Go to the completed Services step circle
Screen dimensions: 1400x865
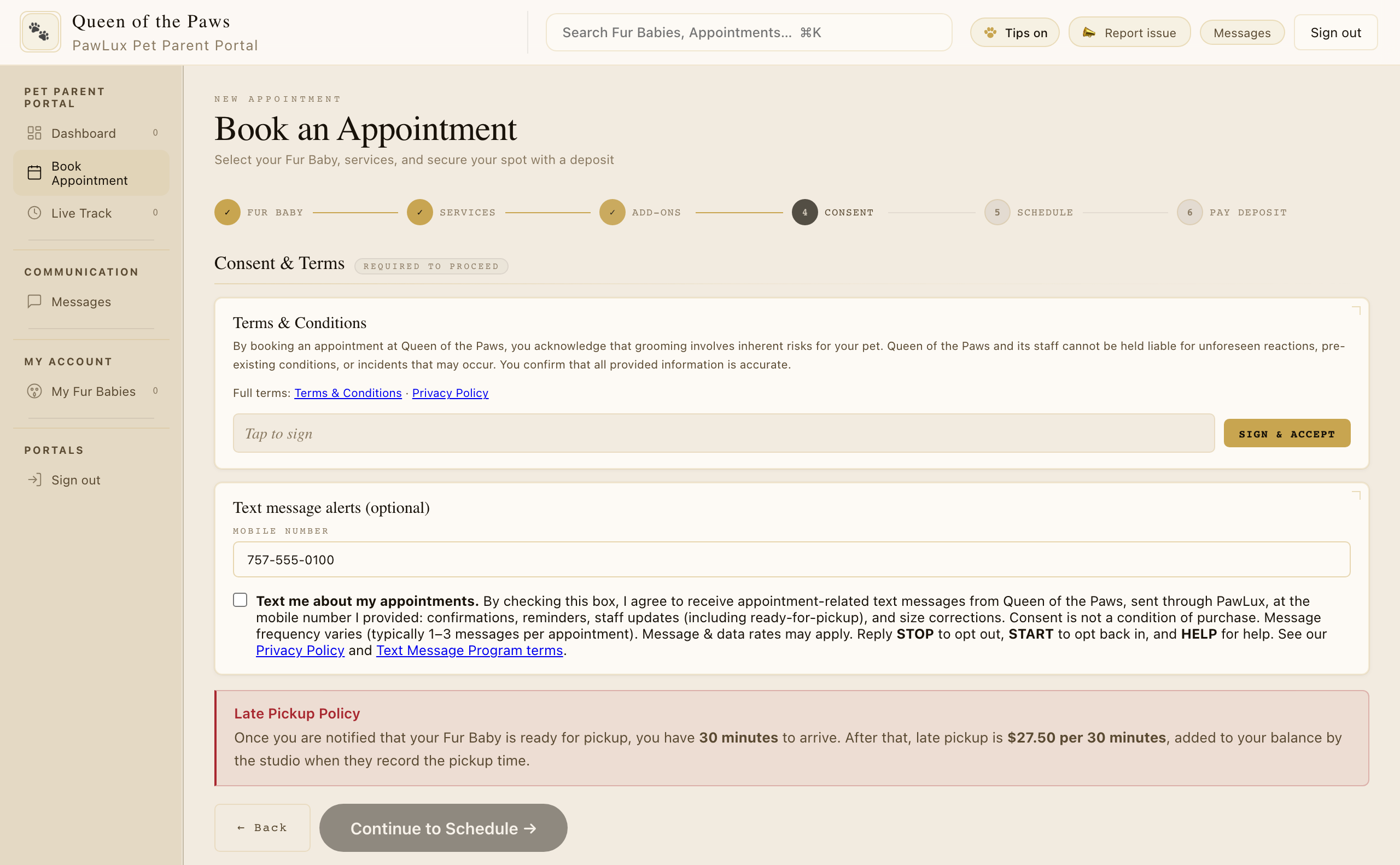pyautogui.click(x=420, y=212)
